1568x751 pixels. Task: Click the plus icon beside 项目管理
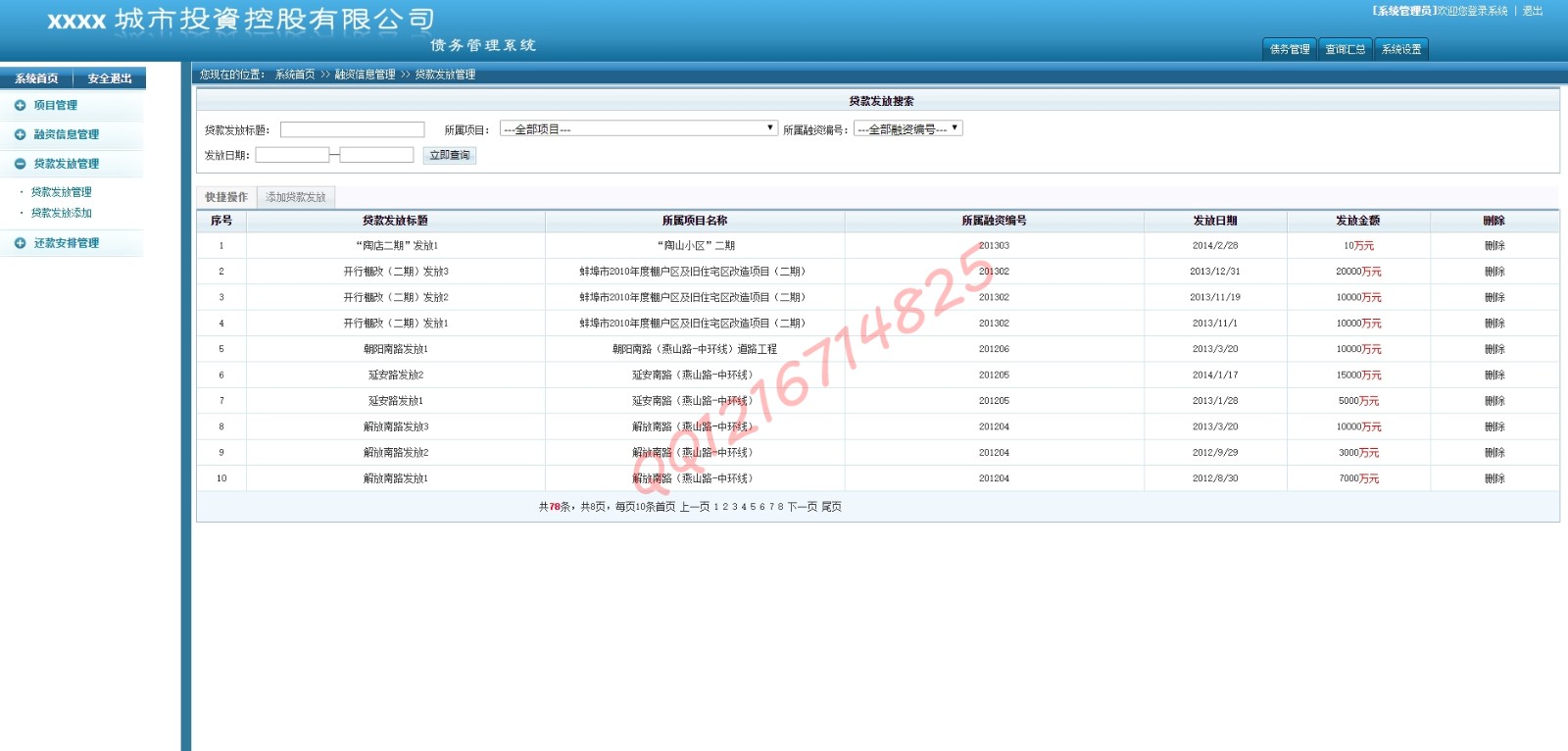pyautogui.click(x=20, y=105)
